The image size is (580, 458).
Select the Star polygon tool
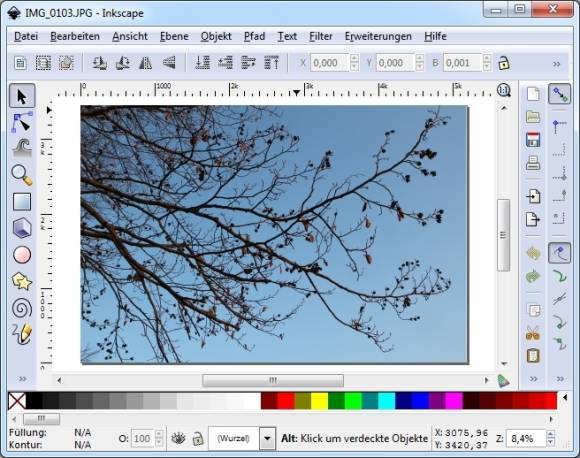point(22,282)
